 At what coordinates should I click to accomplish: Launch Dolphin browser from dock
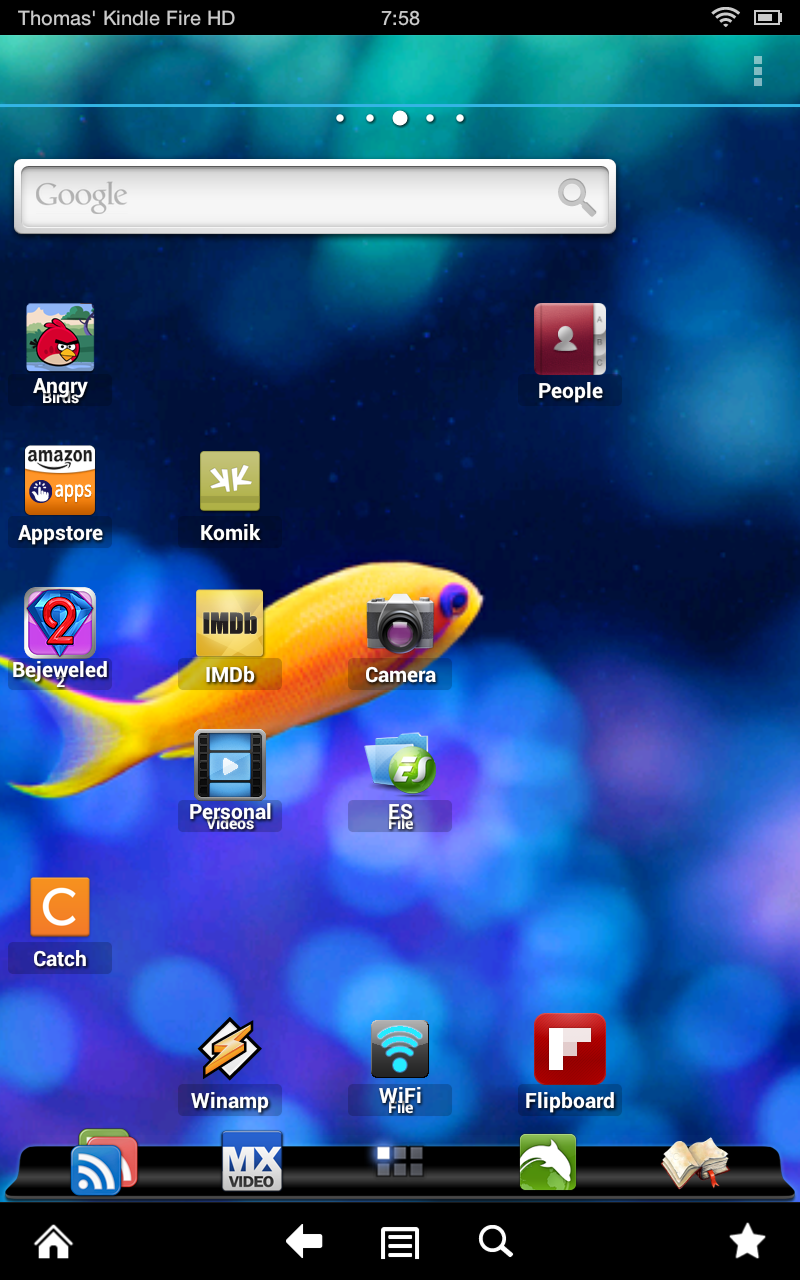(548, 1162)
